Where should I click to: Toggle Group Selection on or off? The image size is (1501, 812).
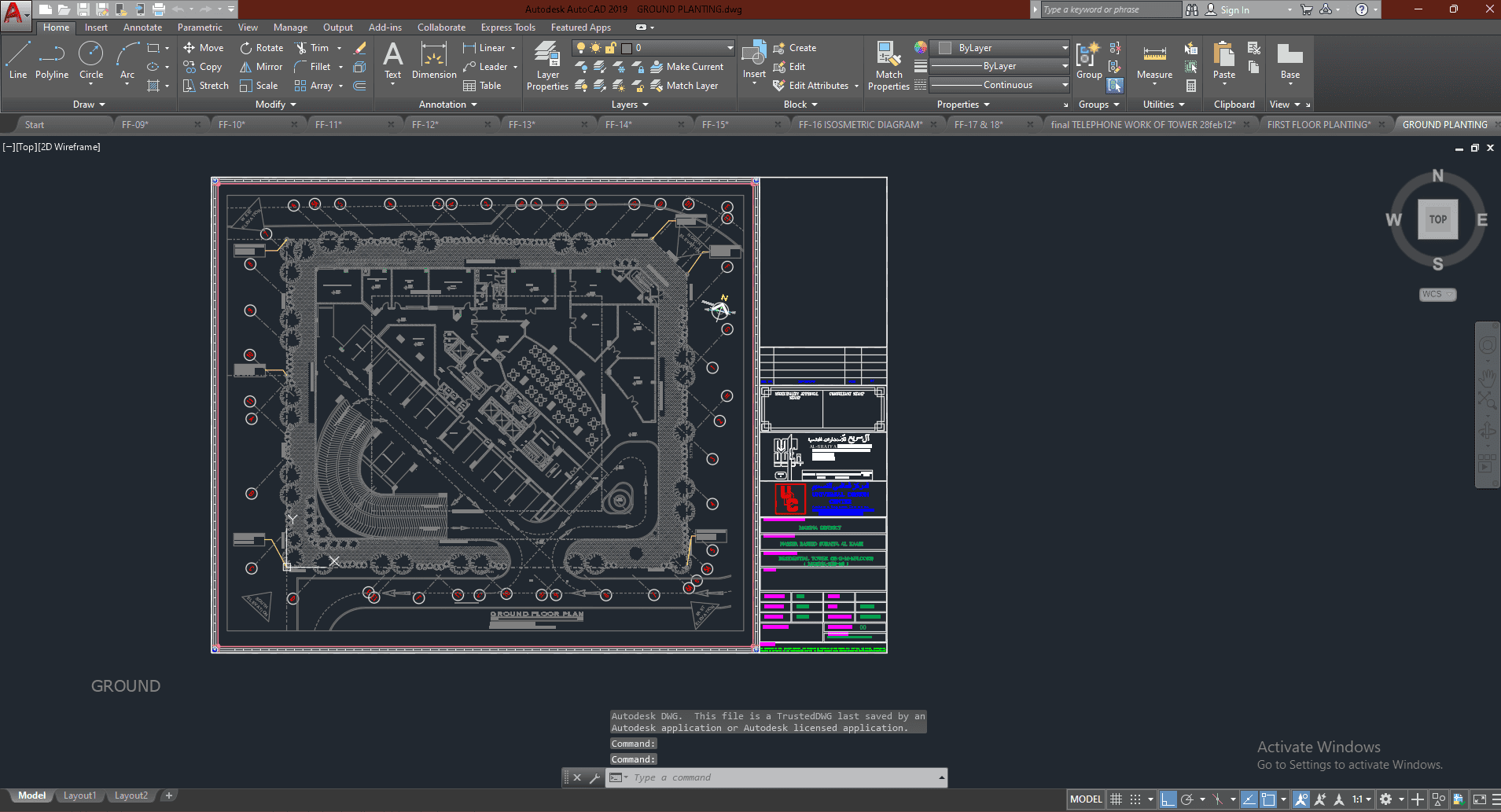(1115, 86)
